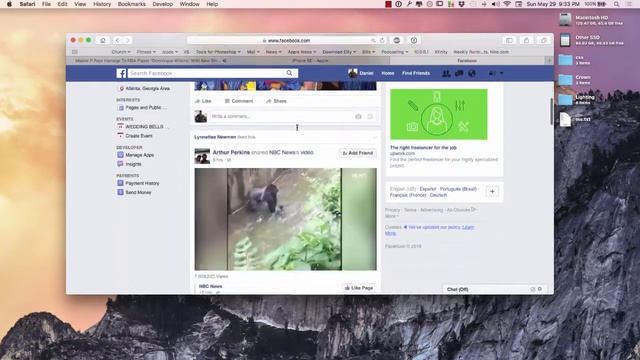Expand the Apple News bookmarks folder
The height and width of the screenshot is (360, 640).
pos(302,52)
